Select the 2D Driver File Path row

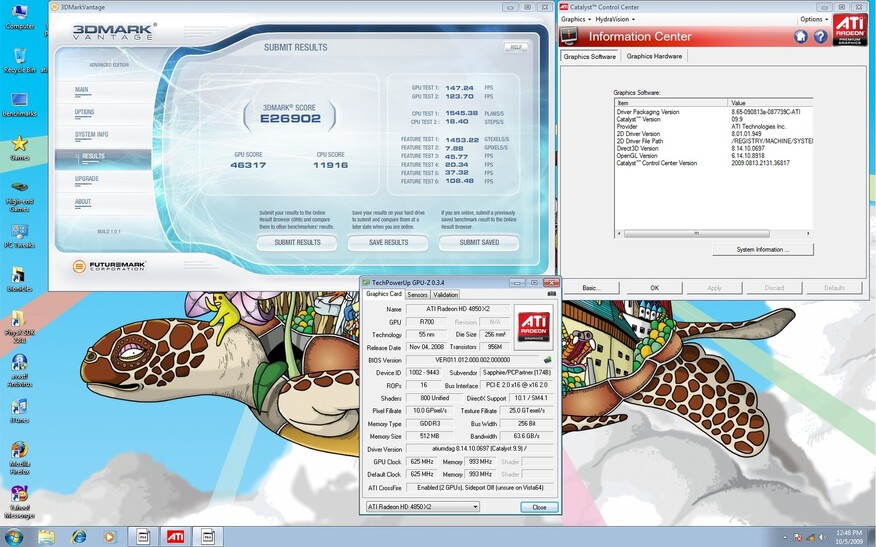click(x=713, y=141)
